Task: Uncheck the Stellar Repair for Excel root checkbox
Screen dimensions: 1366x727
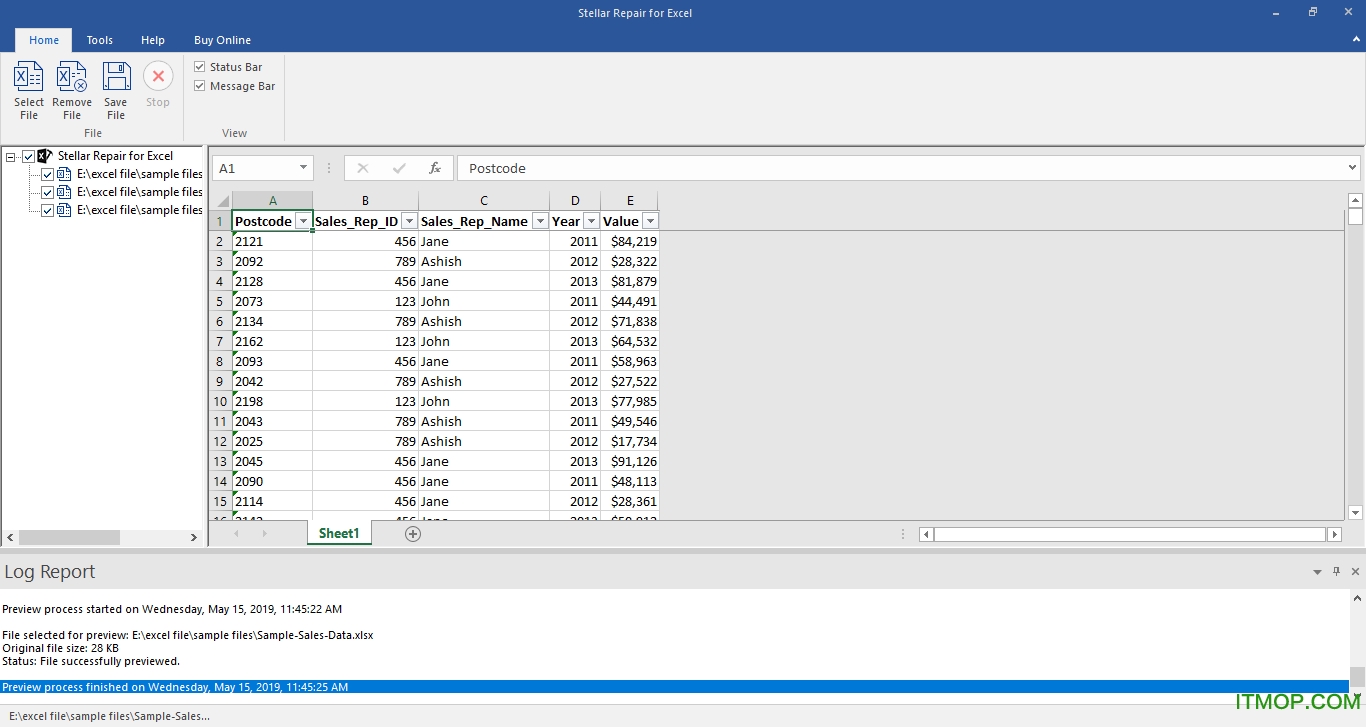Action: tap(28, 156)
